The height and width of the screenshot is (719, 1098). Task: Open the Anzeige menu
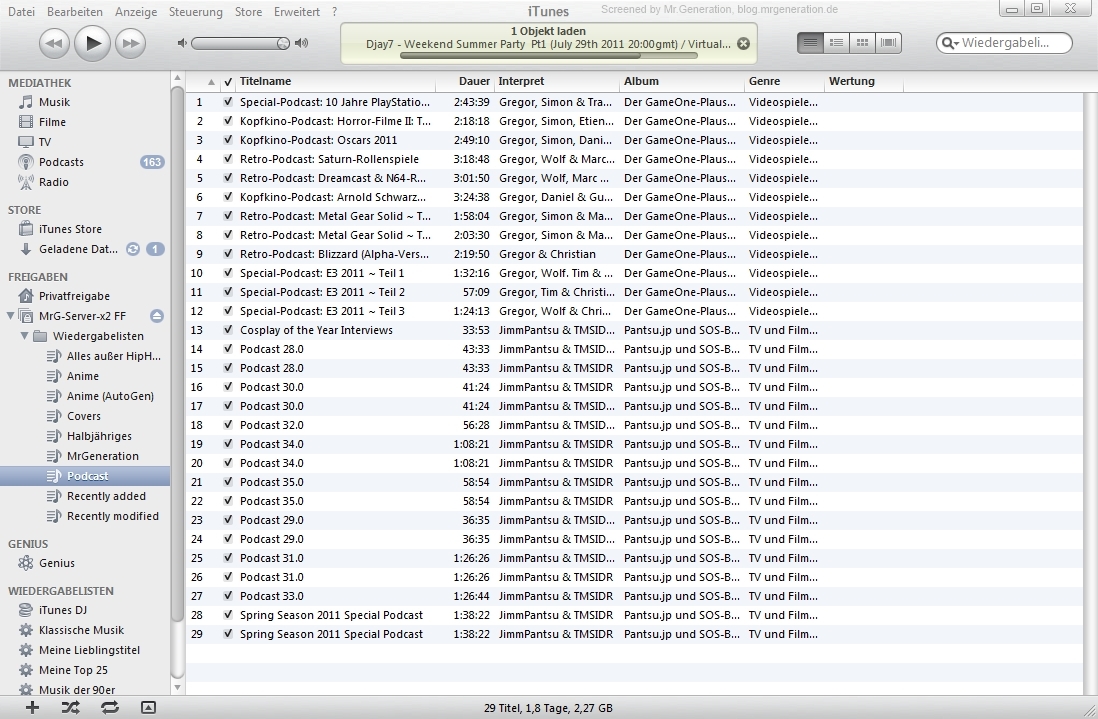[136, 12]
